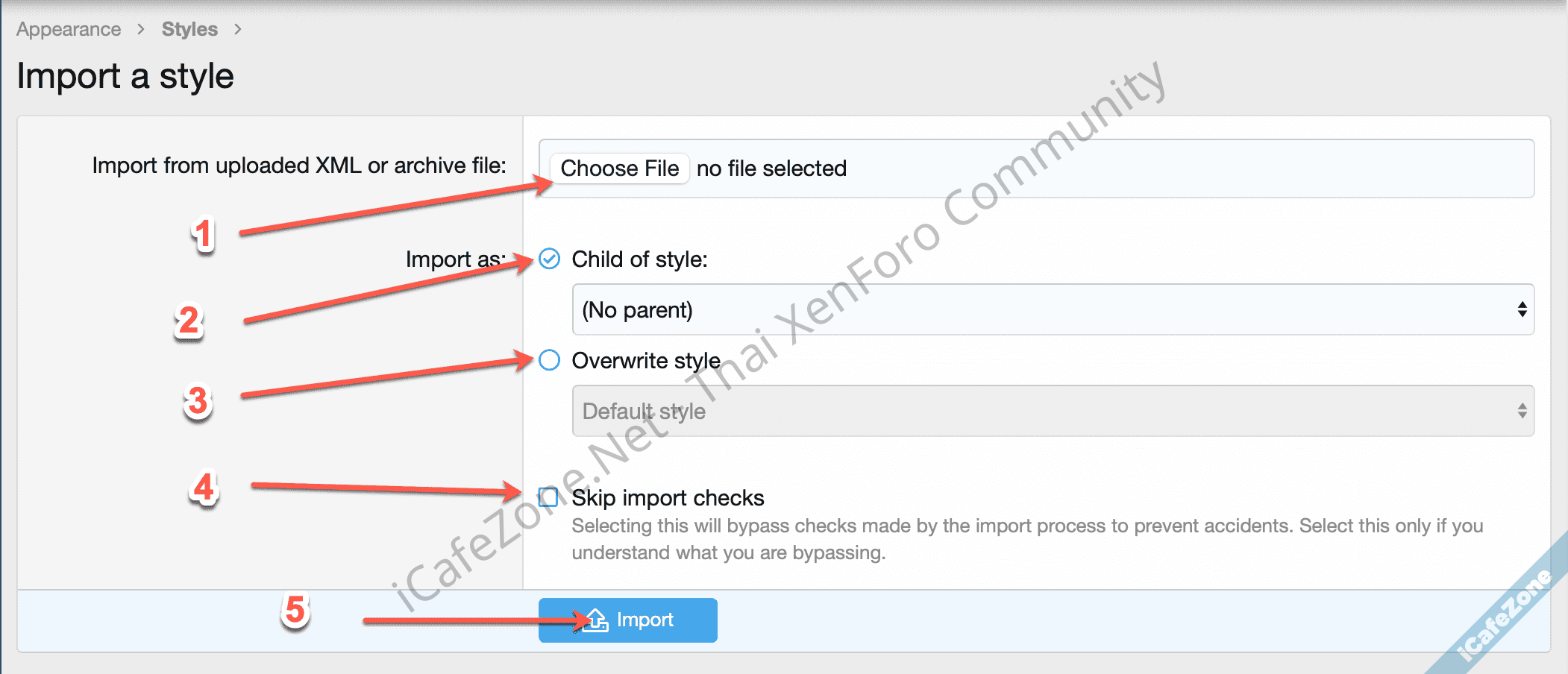Screen dimensions: 1568x674
Task: Click the upload icon on the Import button
Action: pyautogui.click(x=596, y=620)
